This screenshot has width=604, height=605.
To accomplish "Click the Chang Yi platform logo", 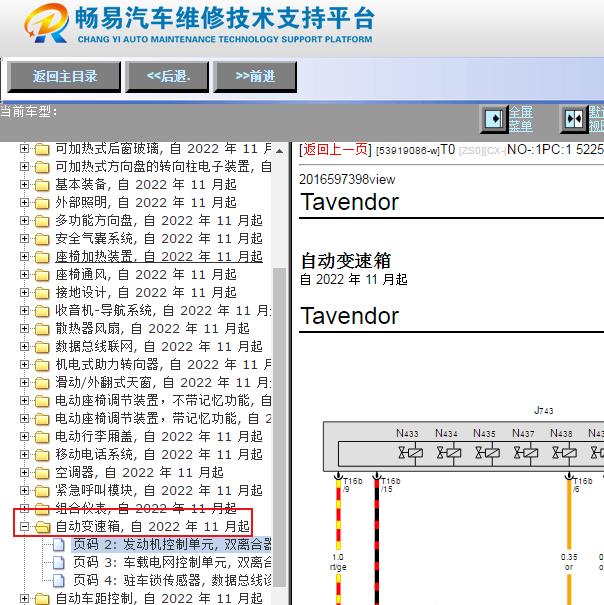I will tap(46, 23).
